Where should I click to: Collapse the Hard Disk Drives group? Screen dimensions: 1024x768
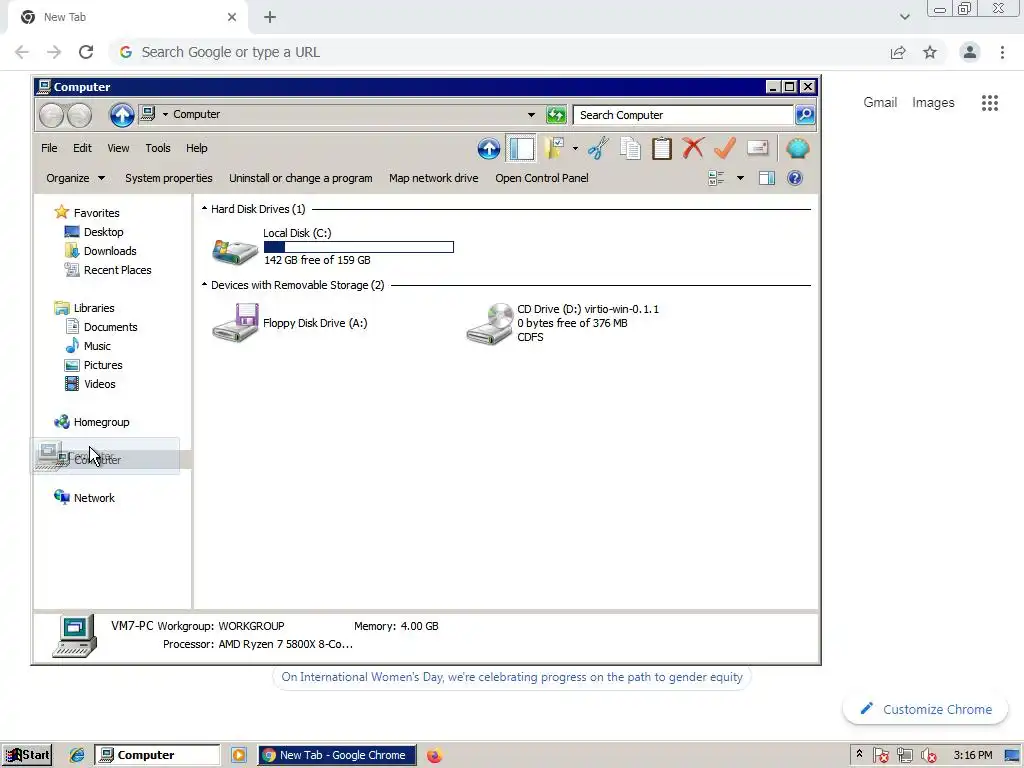(204, 209)
